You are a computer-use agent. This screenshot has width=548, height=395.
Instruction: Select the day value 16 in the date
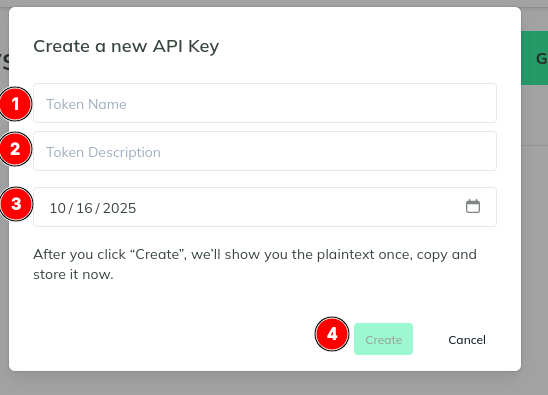pos(84,208)
